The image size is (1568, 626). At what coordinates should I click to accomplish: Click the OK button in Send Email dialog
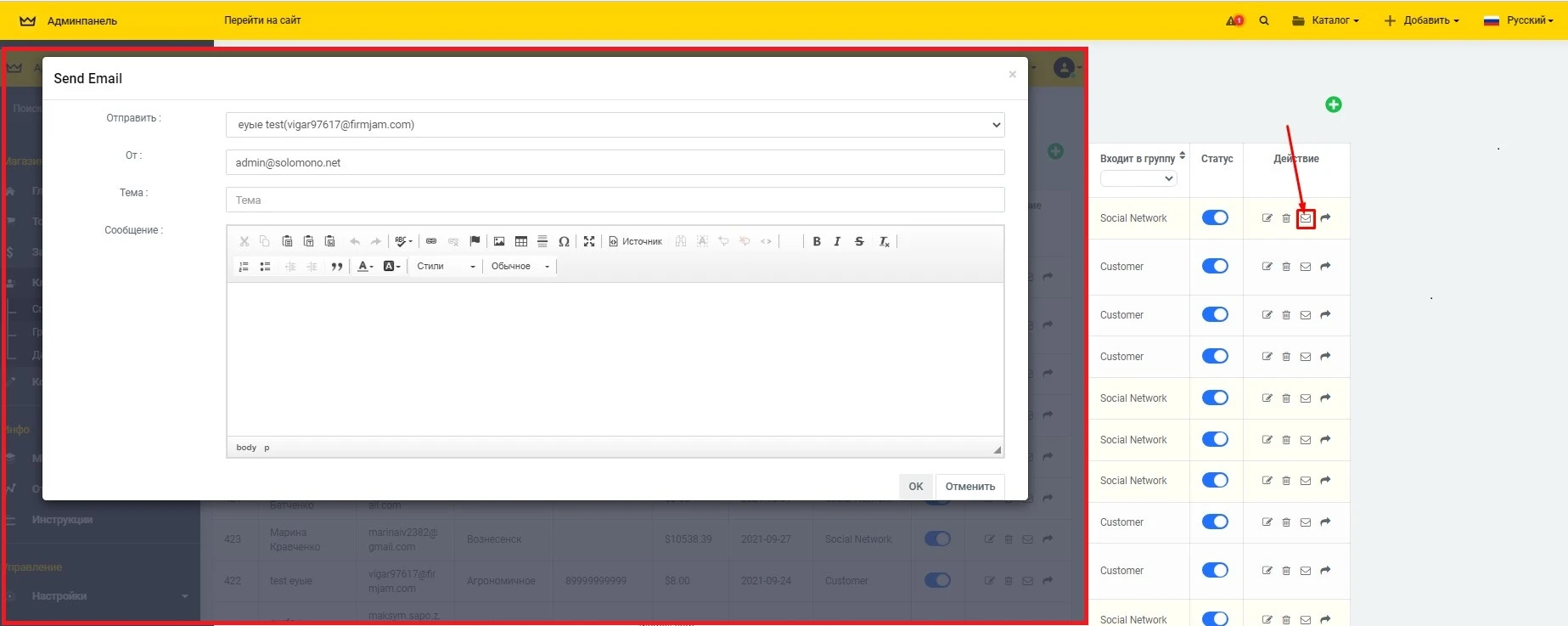click(915, 487)
